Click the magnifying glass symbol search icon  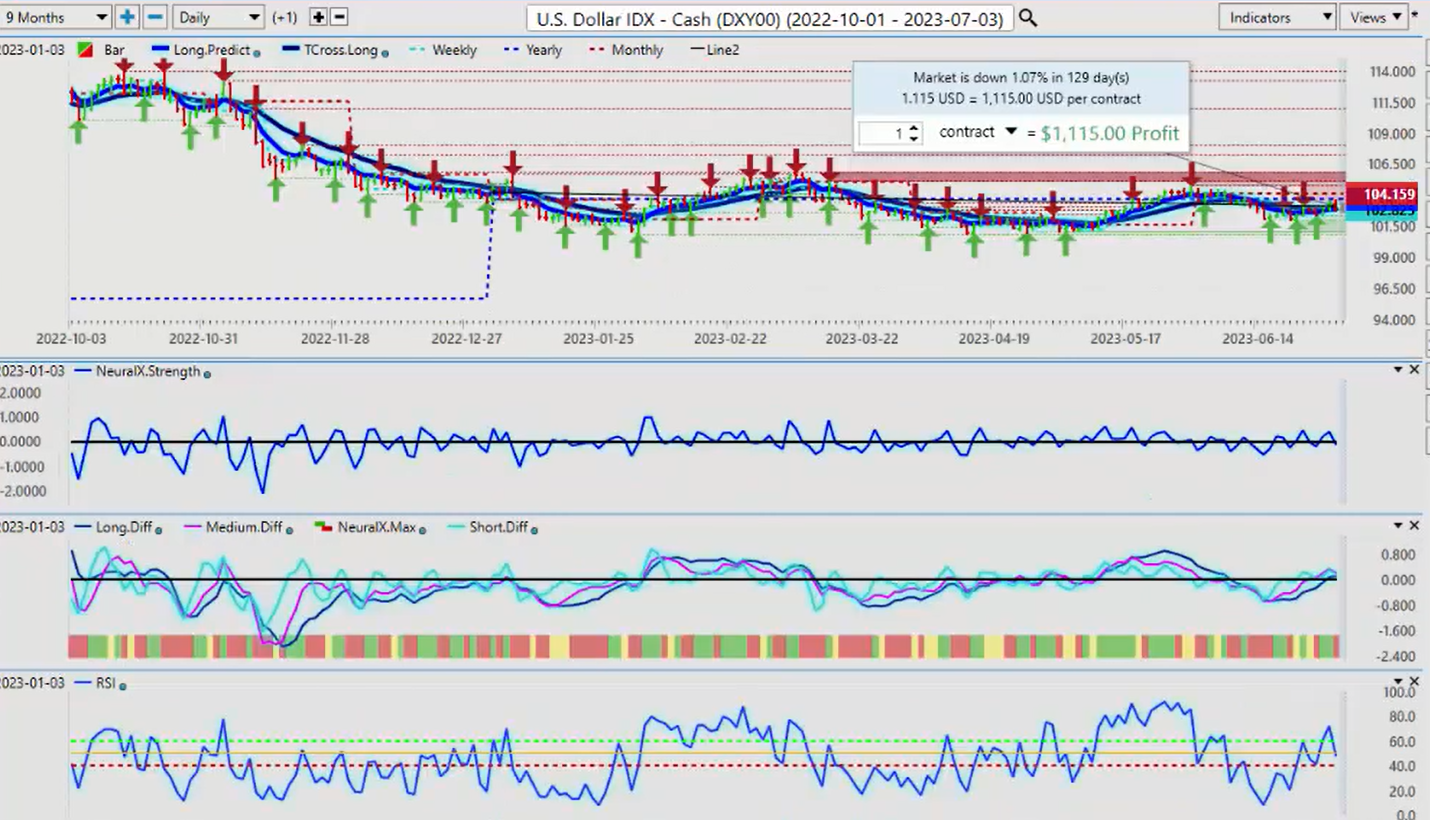pyautogui.click(x=1027, y=18)
